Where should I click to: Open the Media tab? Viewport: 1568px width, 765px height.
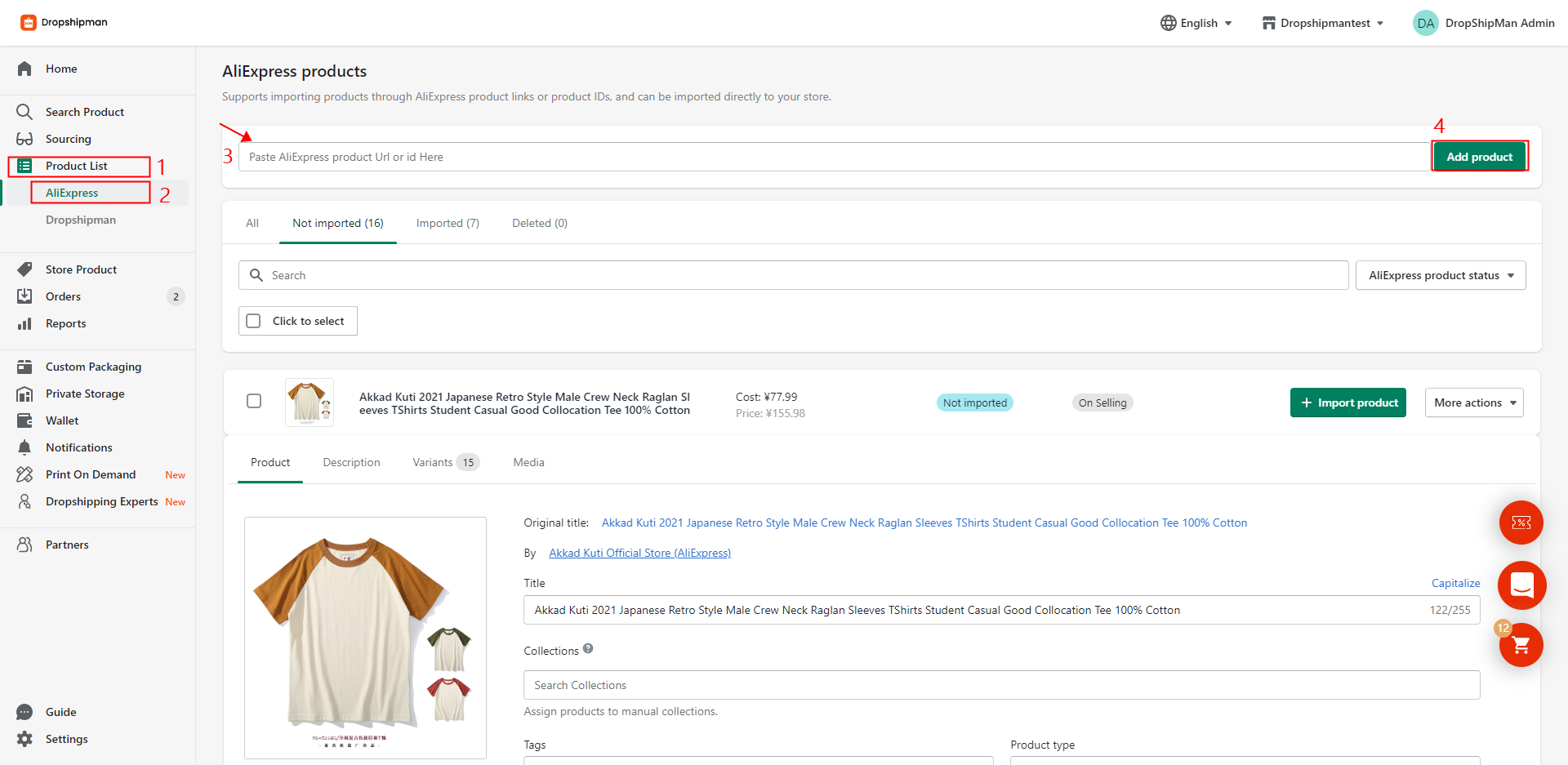coord(528,462)
